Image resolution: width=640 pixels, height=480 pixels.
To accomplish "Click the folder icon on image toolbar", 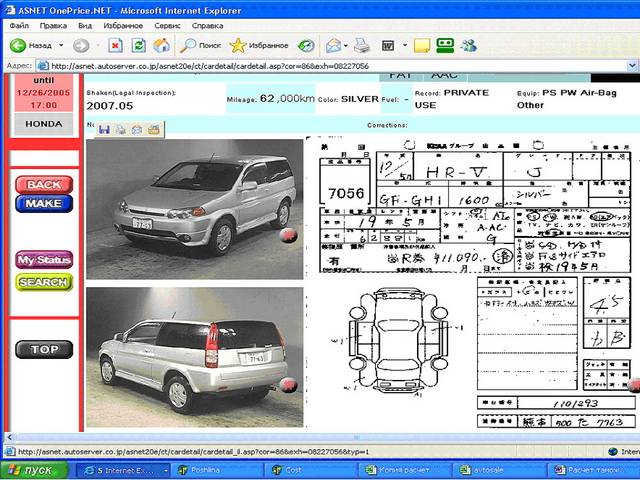I will [x=153, y=130].
